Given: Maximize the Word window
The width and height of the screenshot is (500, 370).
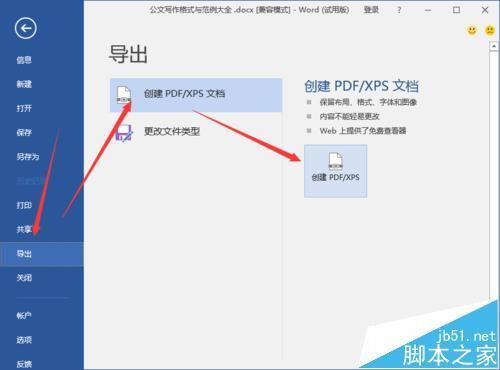Looking at the screenshot, I should pyautogui.click(x=456, y=10).
